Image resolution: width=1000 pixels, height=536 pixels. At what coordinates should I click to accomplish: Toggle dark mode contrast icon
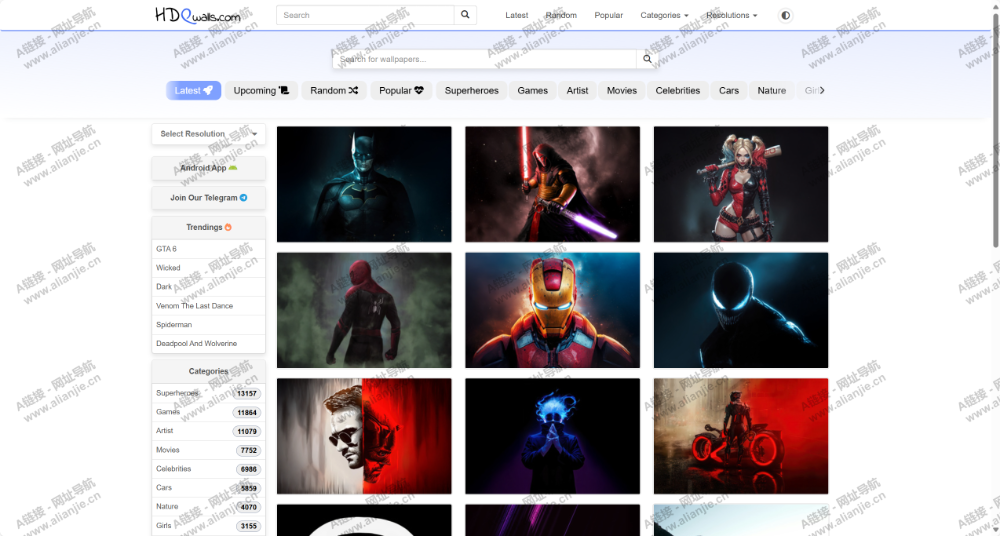(785, 15)
